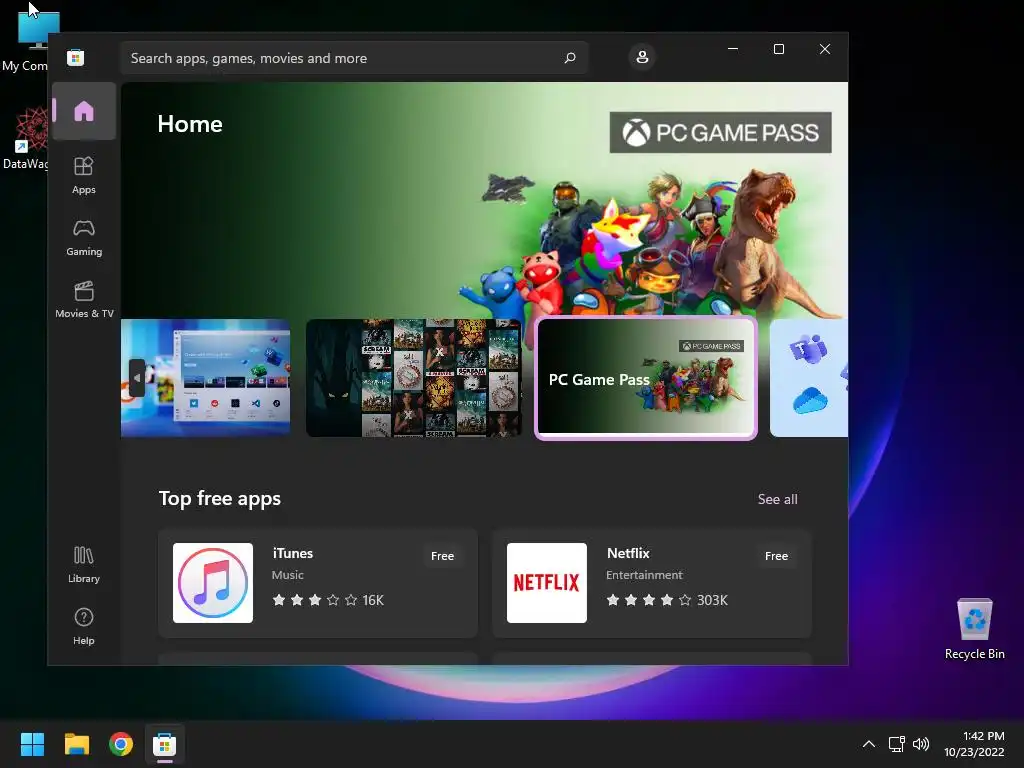
Task: Select the Windows apps carousel thumbnail
Action: [x=206, y=377]
